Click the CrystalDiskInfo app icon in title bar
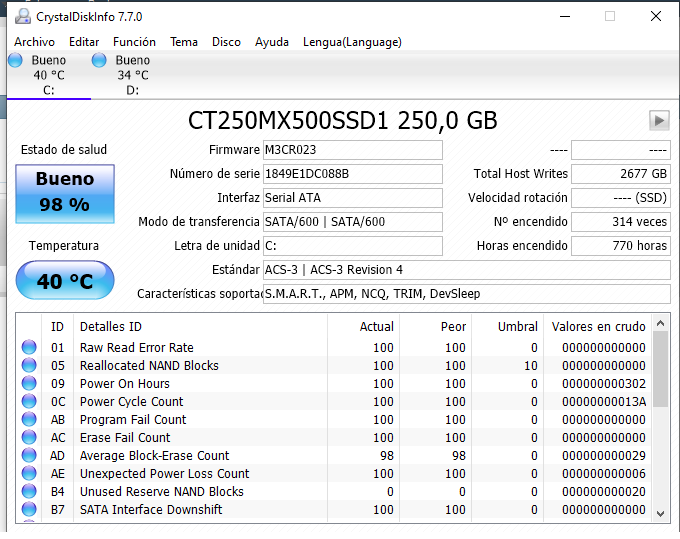 (23, 16)
